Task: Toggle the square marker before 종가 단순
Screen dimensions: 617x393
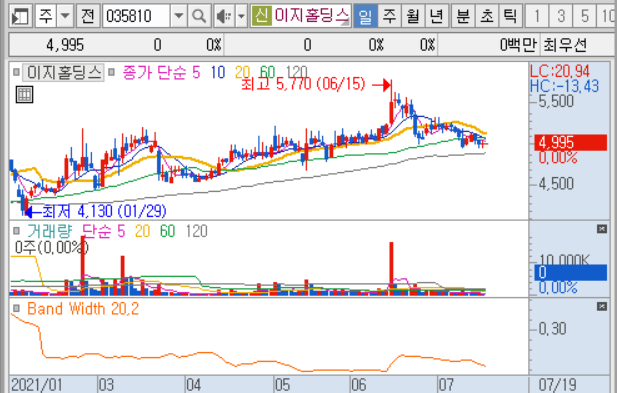Action: pos(112,72)
